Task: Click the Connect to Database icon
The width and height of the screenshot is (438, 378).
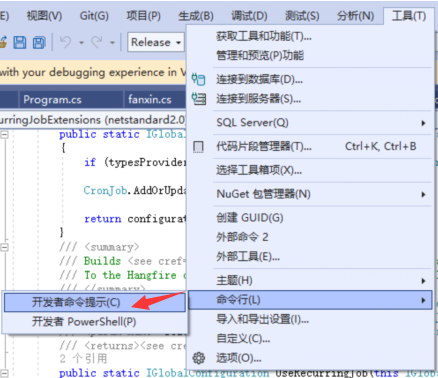Action: [198, 79]
